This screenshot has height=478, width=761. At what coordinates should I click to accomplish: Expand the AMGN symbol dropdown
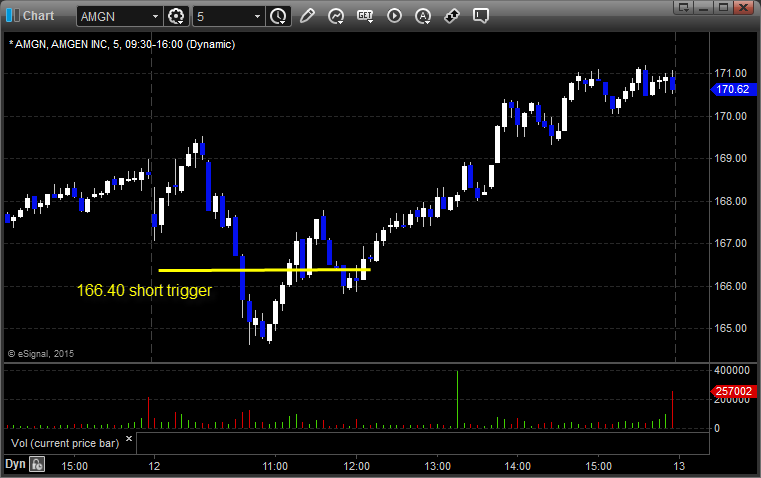click(x=155, y=16)
